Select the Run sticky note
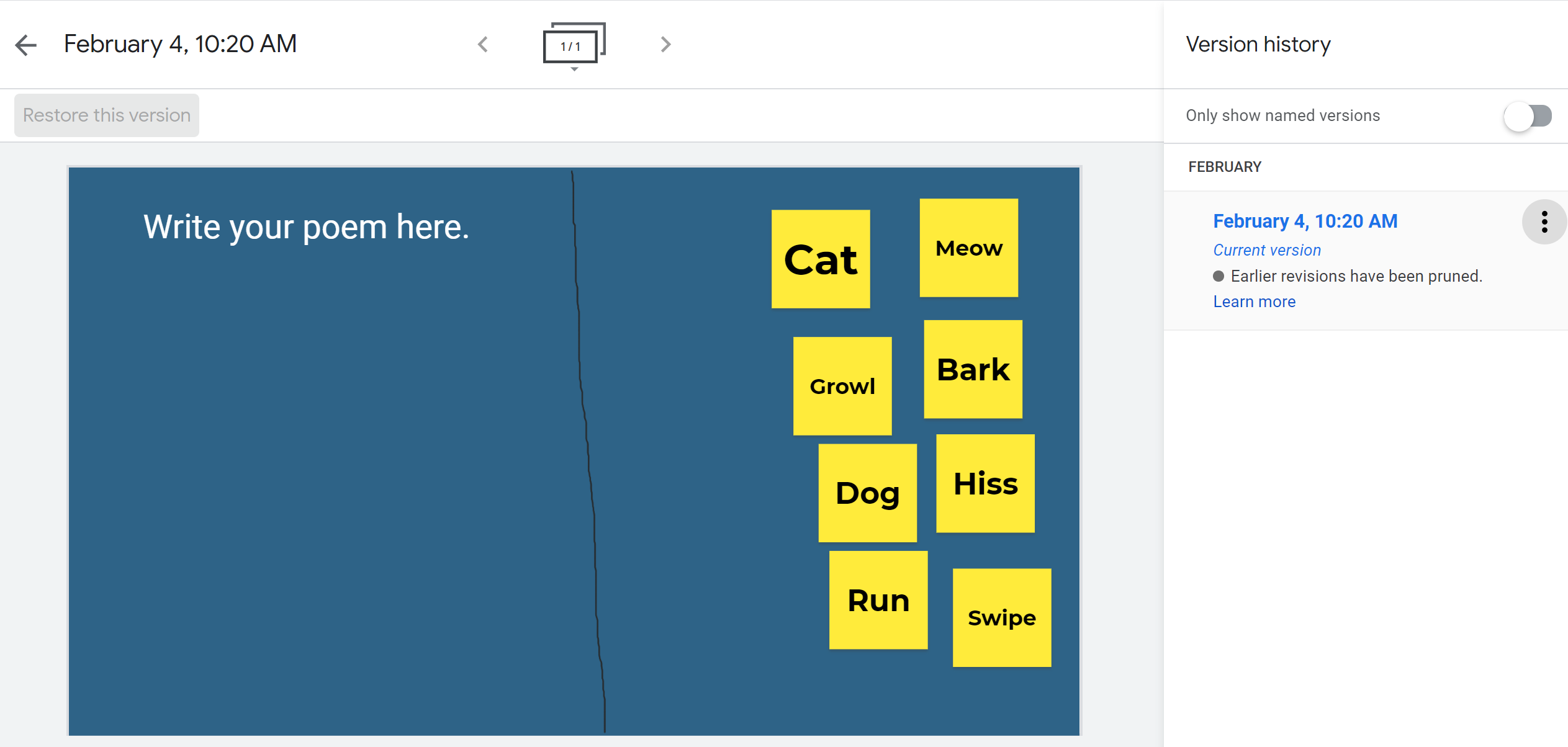 click(878, 599)
